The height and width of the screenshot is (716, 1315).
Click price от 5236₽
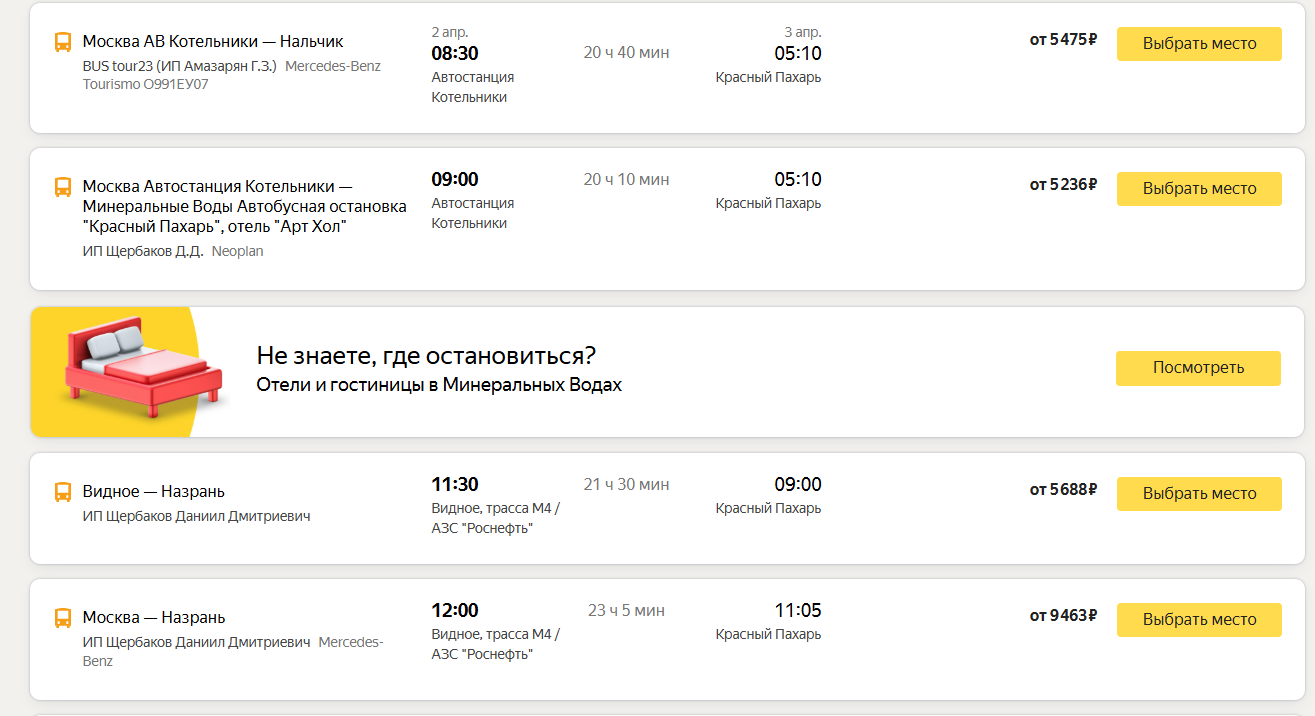pyautogui.click(x=1064, y=185)
